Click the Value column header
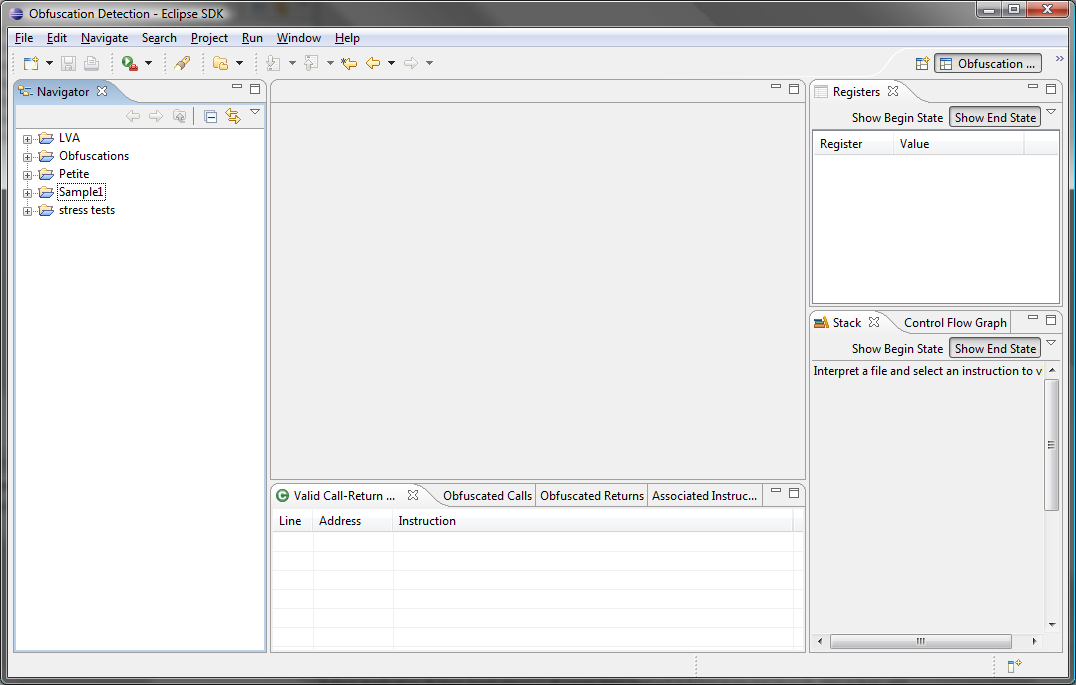This screenshot has height=685, width=1076. tap(958, 144)
